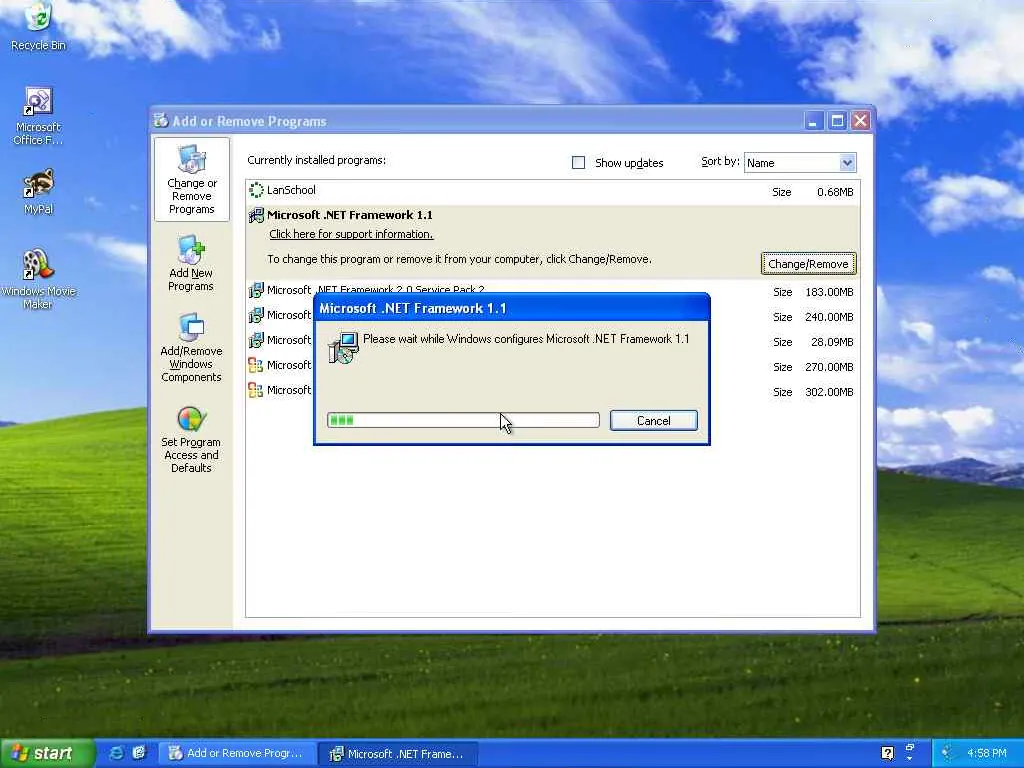Click the 183.00MB size value
The width and height of the screenshot is (1024, 768).
click(829, 292)
